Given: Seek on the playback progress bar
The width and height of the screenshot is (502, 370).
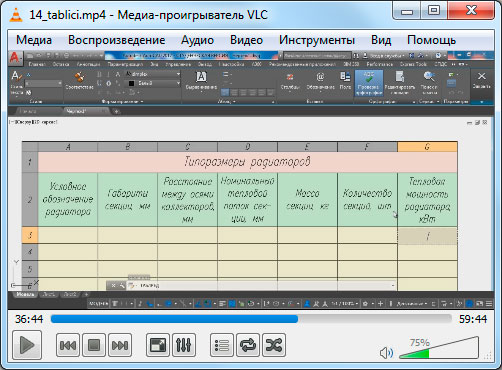Looking at the screenshot, I should [251, 319].
